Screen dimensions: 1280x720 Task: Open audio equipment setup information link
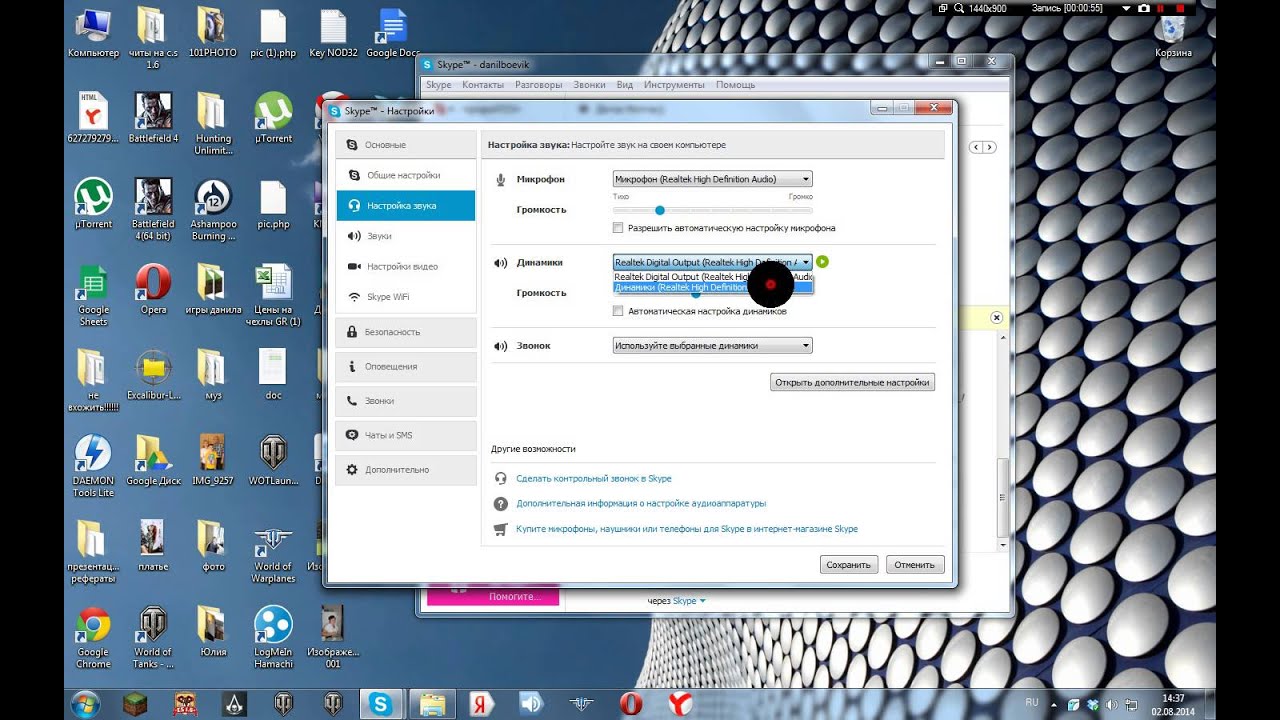pos(641,503)
